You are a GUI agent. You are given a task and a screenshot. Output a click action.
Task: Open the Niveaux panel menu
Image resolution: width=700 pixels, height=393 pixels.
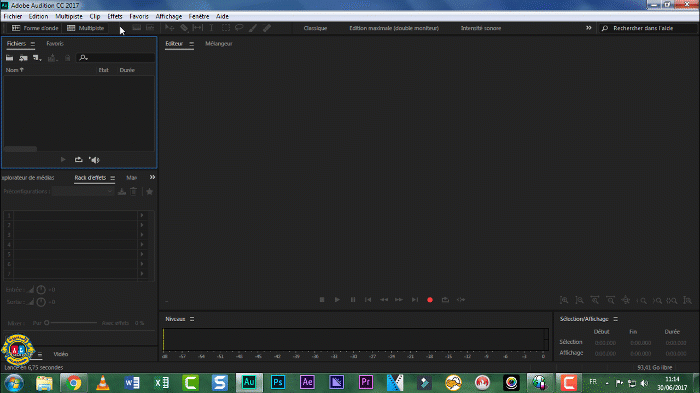192,319
